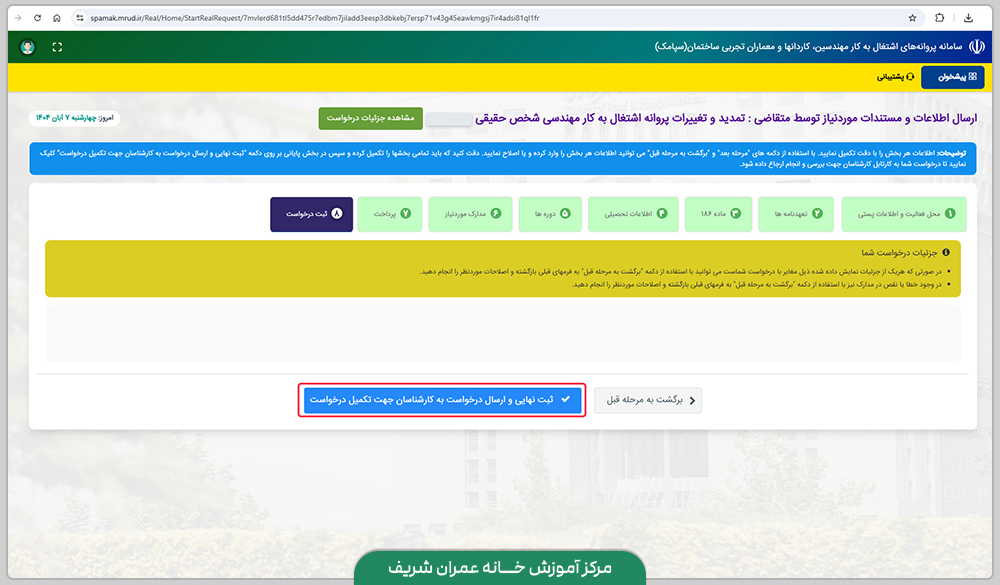The height and width of the screenshot is (585, 1000).
Task: Open the پشتیبانی support headset icon
Action: tap(910, 77)
